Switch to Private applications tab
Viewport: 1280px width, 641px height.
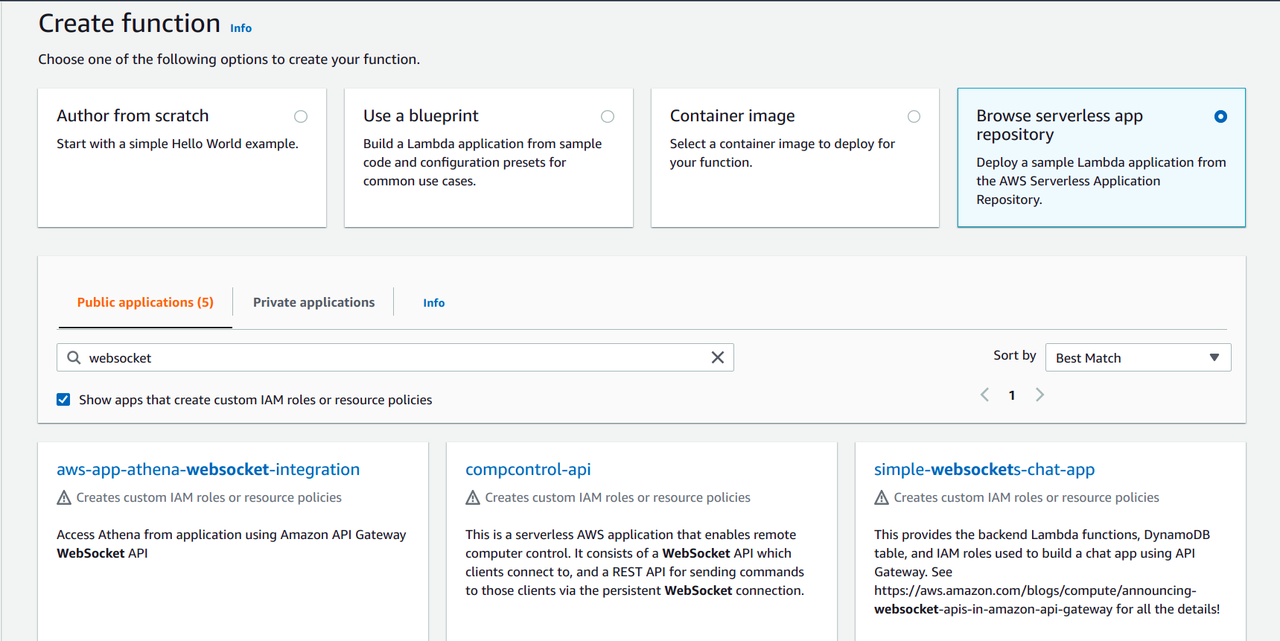[x=314, y=302]
